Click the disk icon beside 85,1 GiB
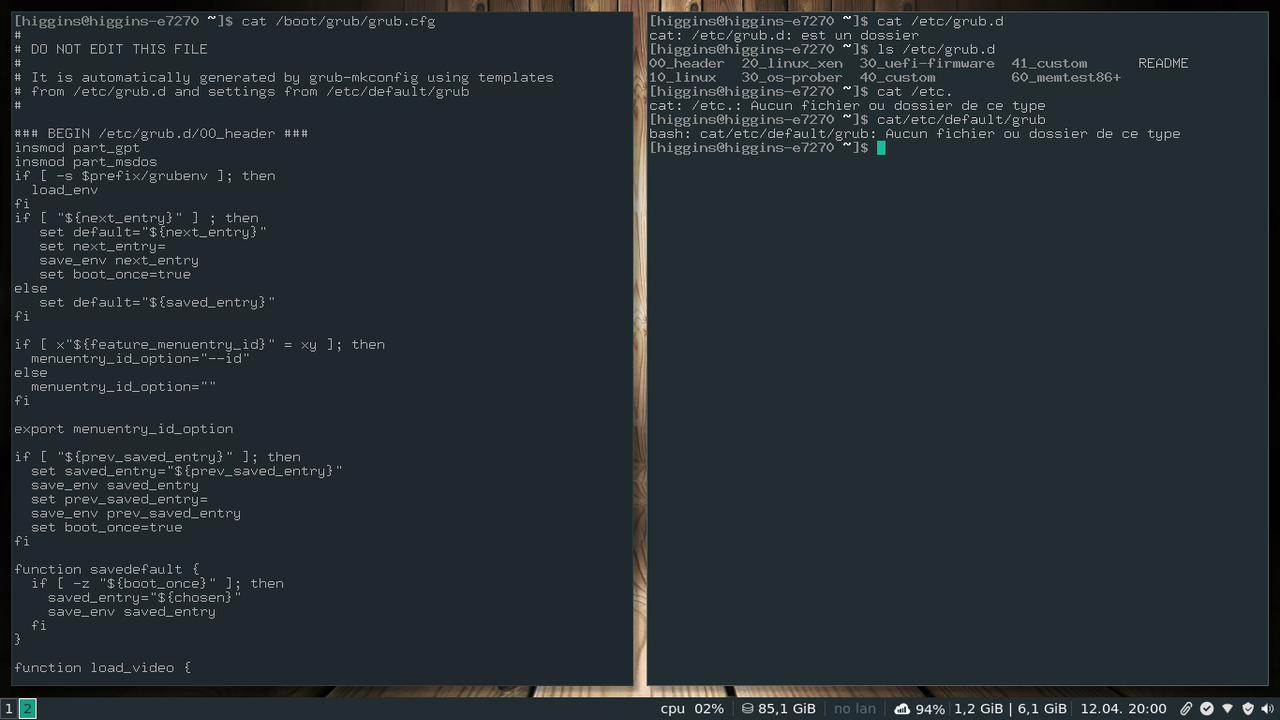The image size is (1280, 720). pyautogui.click(x=747, y=709)
